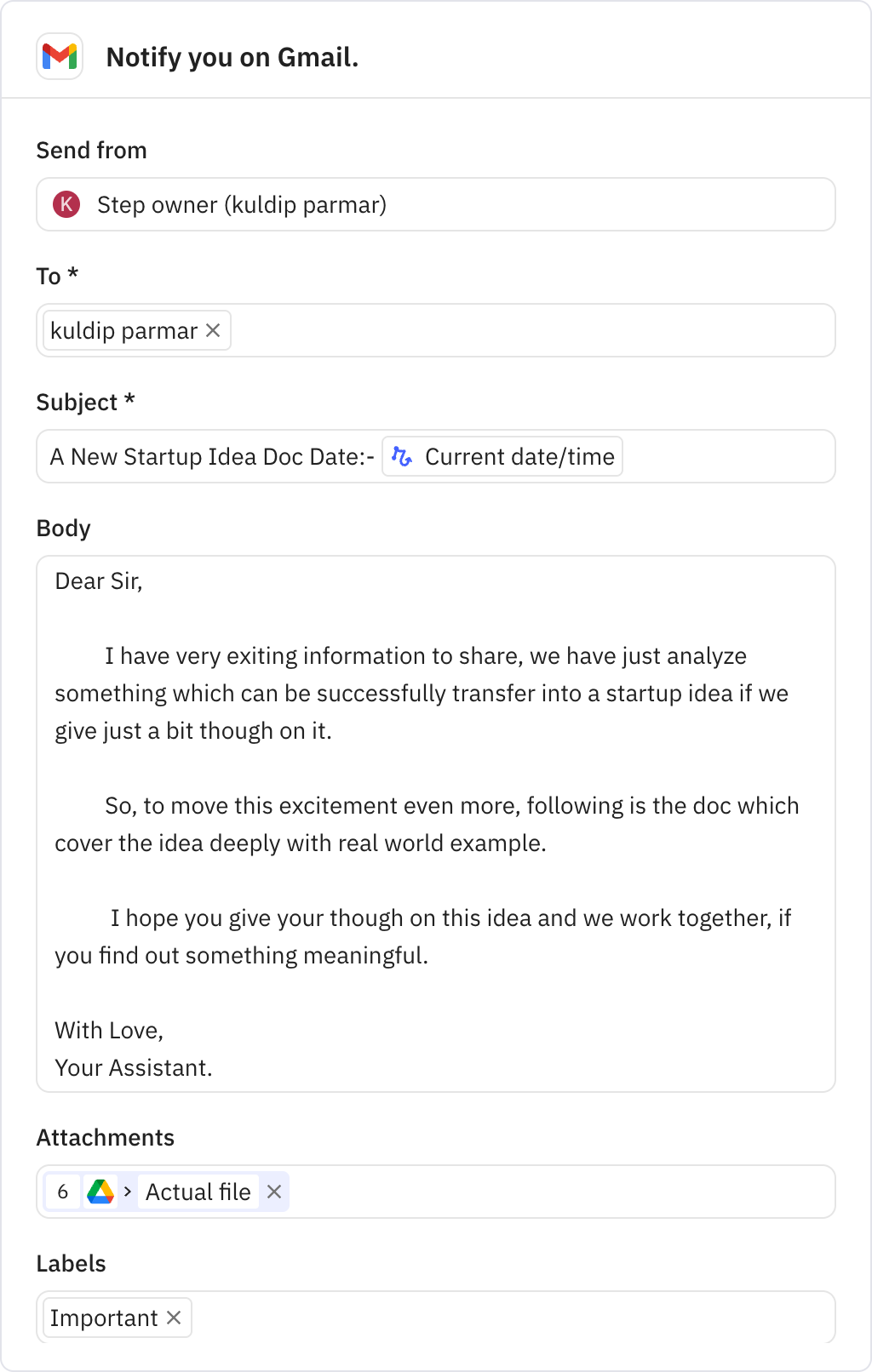Select the Current date/time variable token

coord(502,456)
